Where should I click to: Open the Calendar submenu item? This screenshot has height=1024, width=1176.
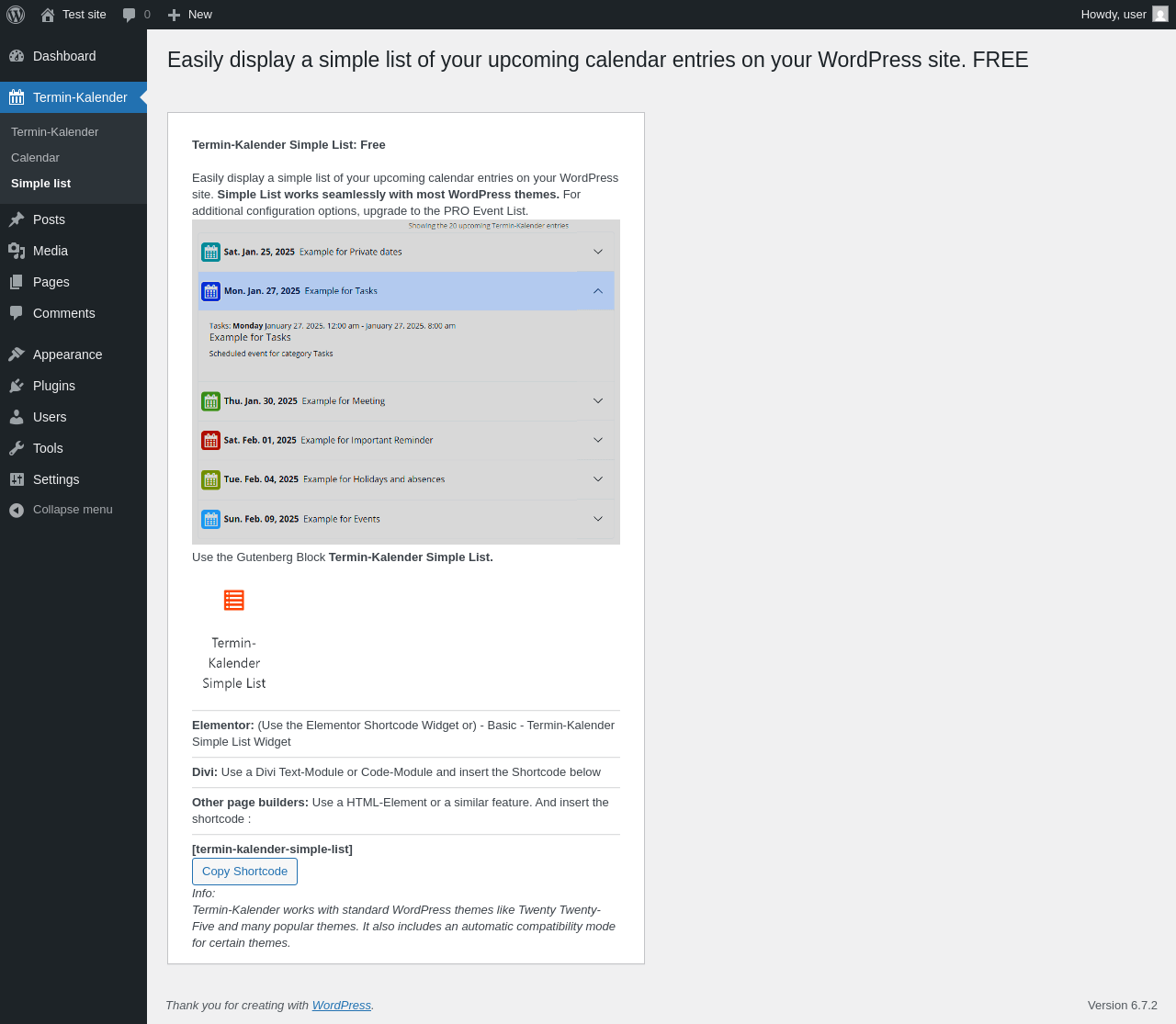35,158
